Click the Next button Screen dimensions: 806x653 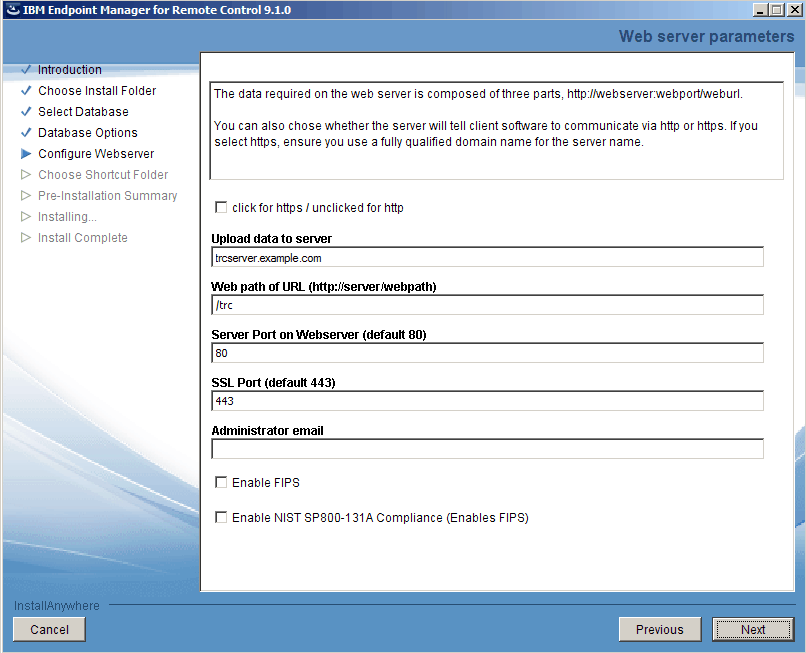[753, 629]
